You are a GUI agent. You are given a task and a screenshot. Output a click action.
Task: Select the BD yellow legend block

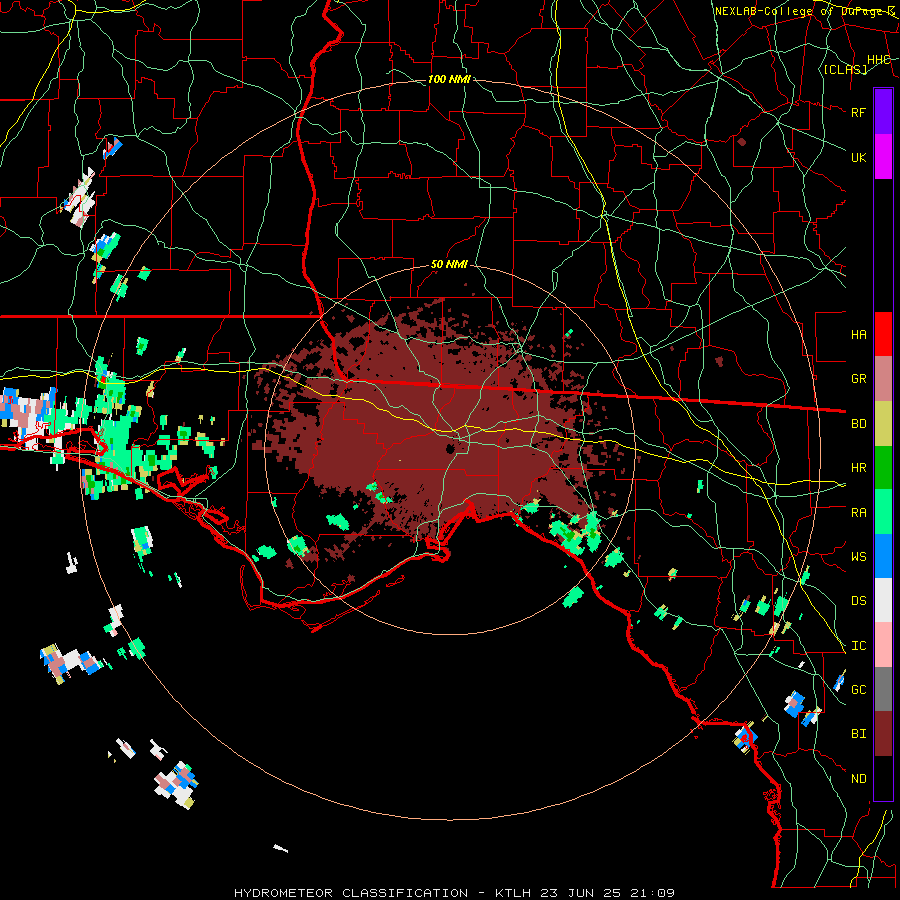click(883, 424)
